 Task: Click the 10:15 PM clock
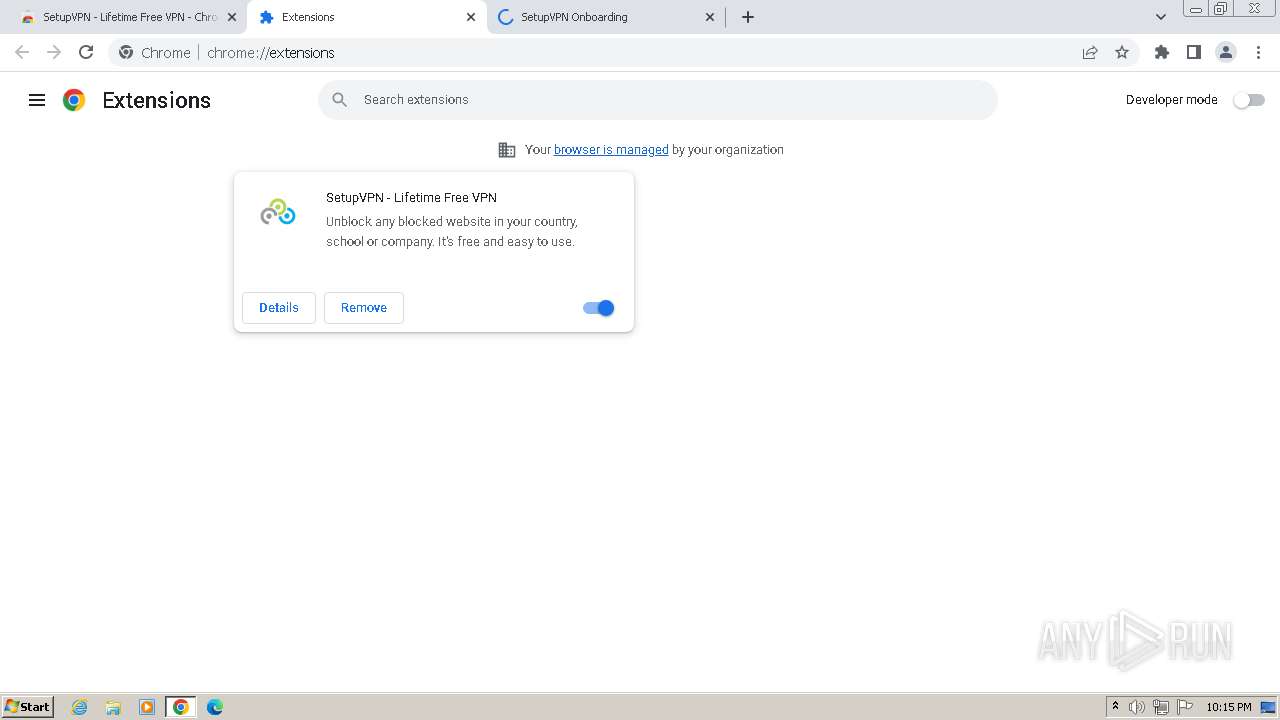1228,707
